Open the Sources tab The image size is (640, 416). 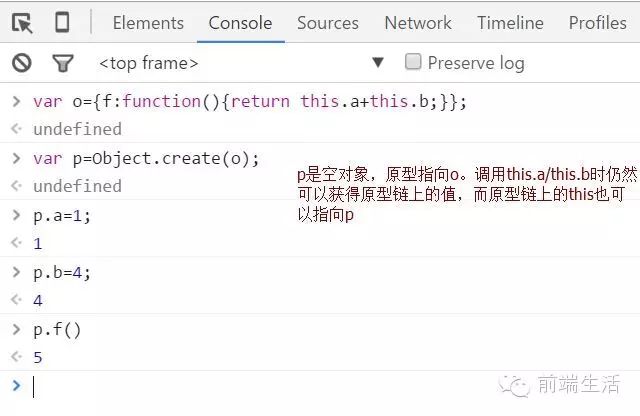(327, 22)
